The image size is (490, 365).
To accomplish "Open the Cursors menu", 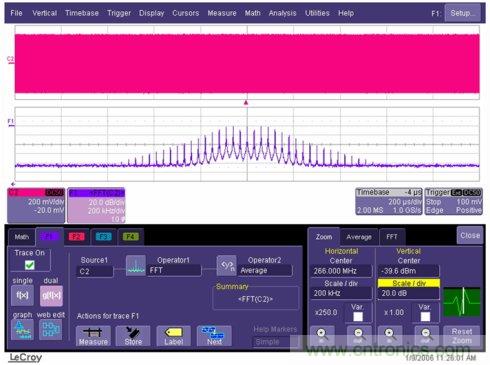I will coord(186,13).
